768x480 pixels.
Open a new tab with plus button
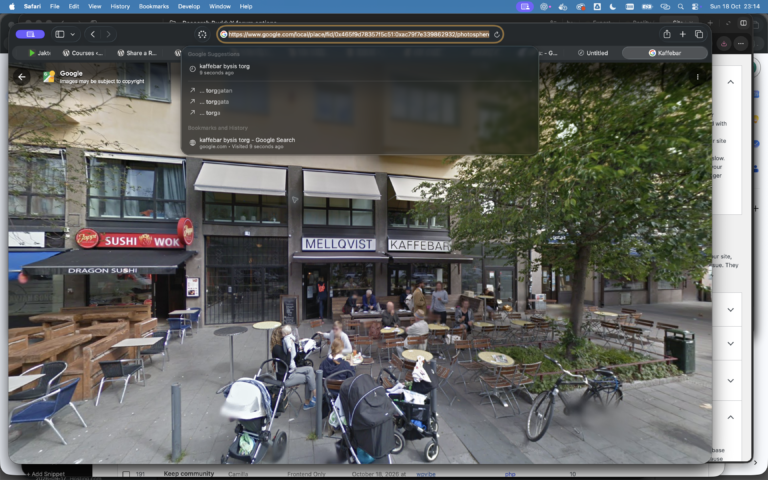click(682, 34)
